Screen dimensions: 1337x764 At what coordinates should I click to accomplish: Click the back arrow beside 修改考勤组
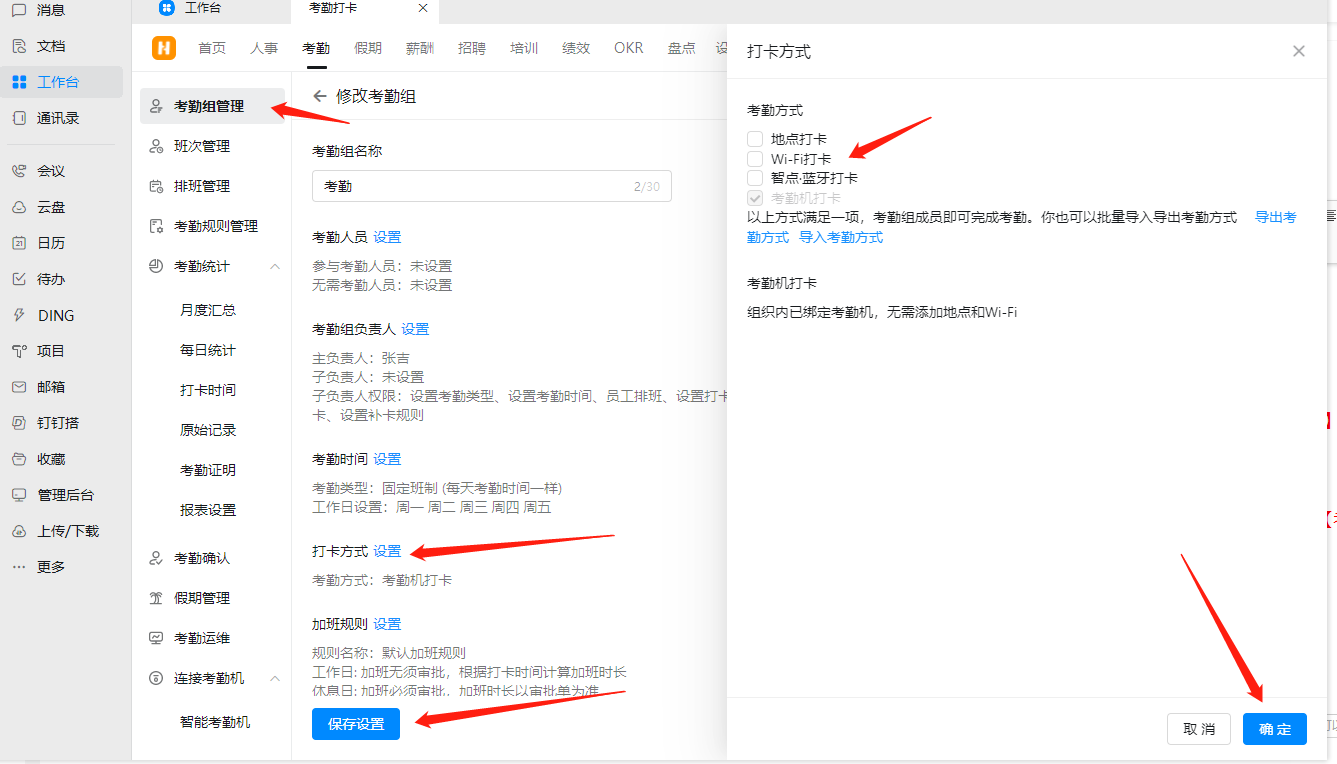[320, 96]
